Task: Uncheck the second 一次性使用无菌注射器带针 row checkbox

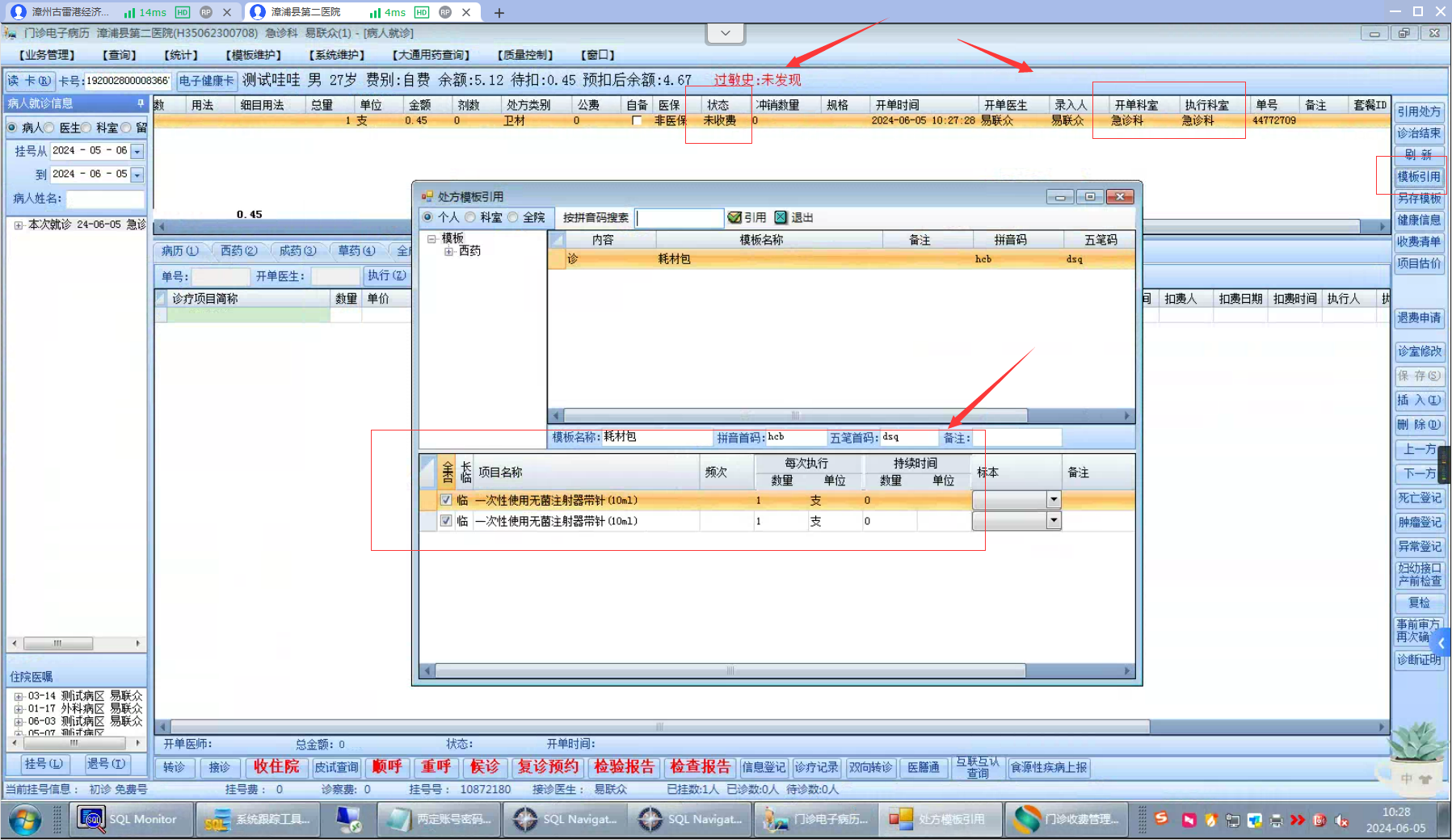Action: coord(446,521)
